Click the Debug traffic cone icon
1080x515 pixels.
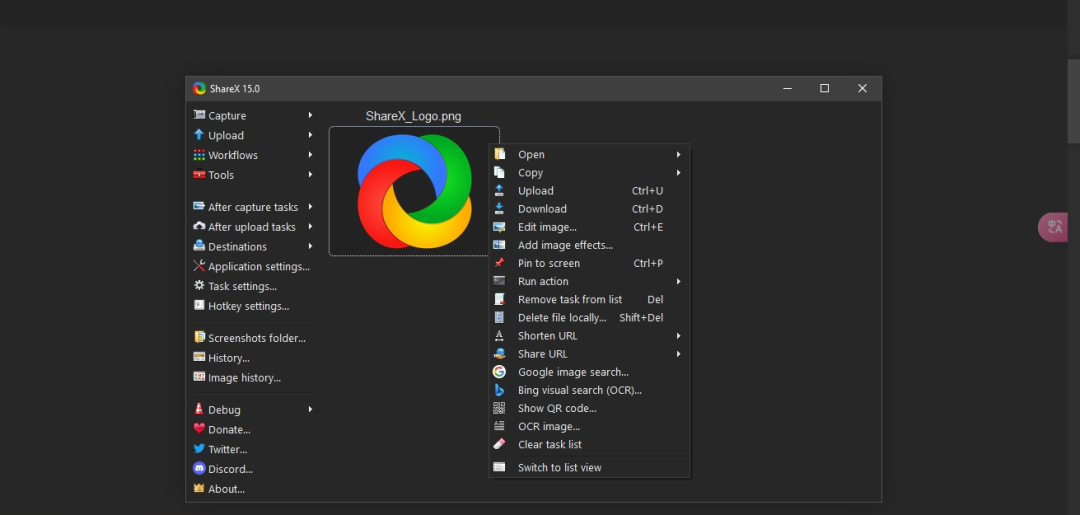[x=199, y=409]
